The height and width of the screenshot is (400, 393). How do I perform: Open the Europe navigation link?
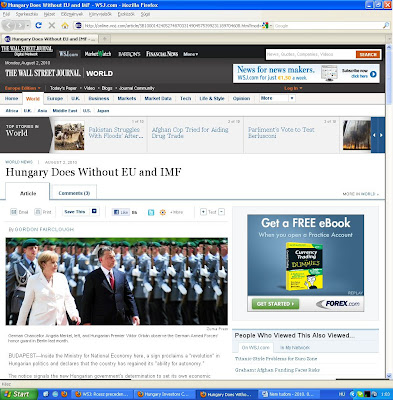[x=55, y=98]
